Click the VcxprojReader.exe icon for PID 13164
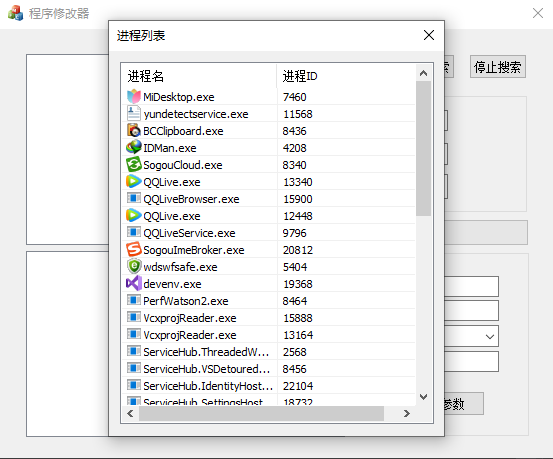553x459 pixels. [134, 334]
